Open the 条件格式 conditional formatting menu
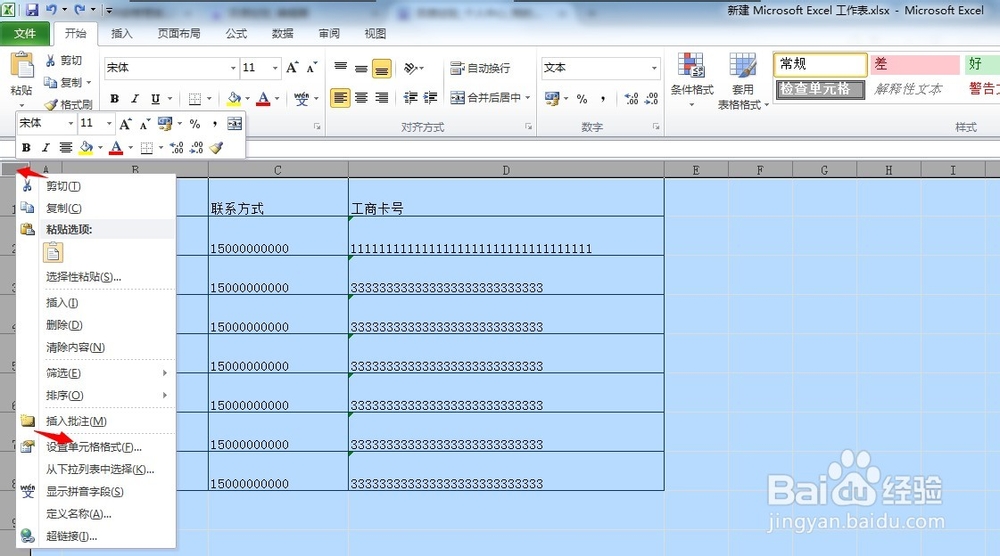 pyautogui.click(x=692, y=79)
